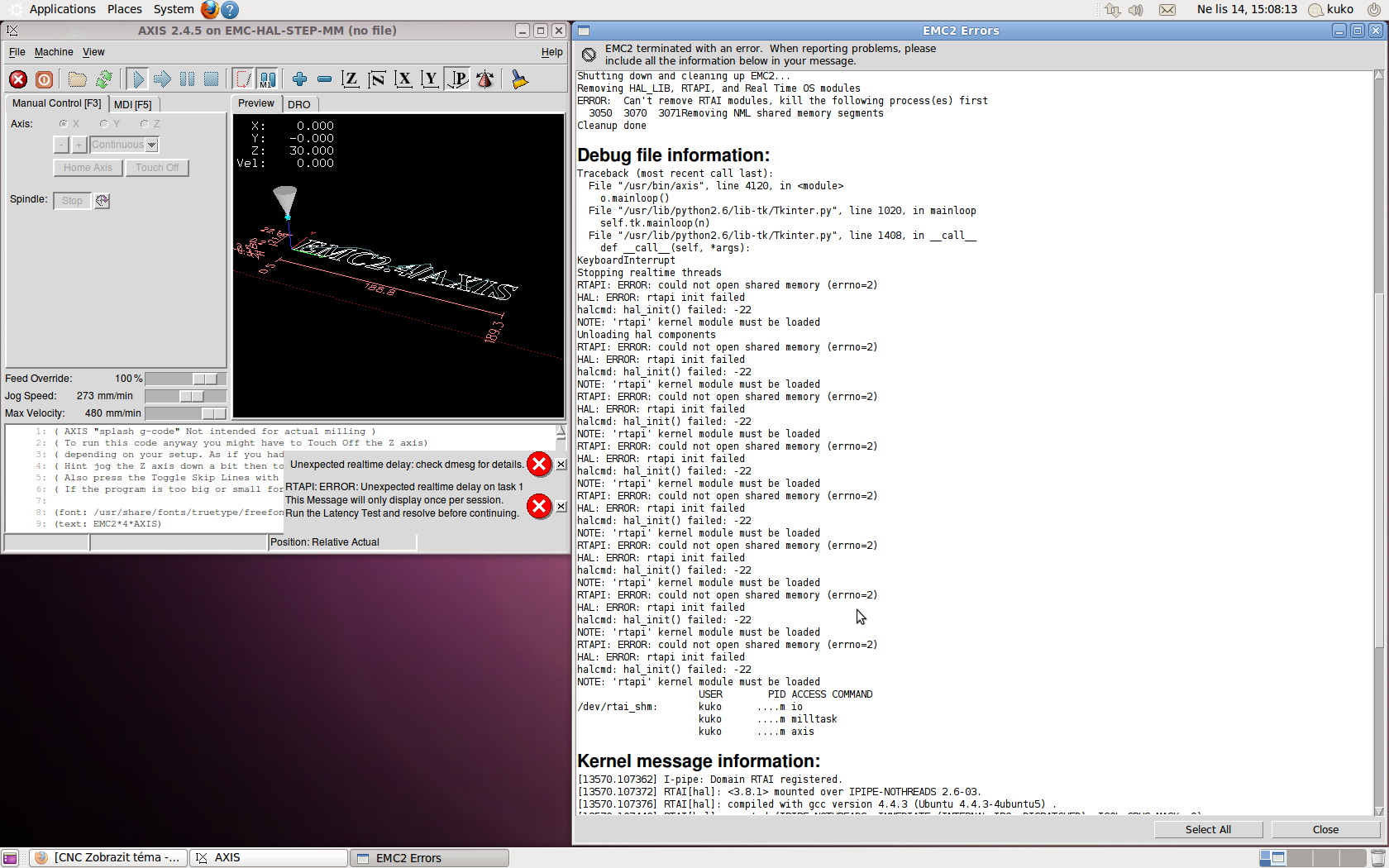Open the Applications system menu
The height and width of the screenshot is (868, 1389).
(x=62, y=9)
